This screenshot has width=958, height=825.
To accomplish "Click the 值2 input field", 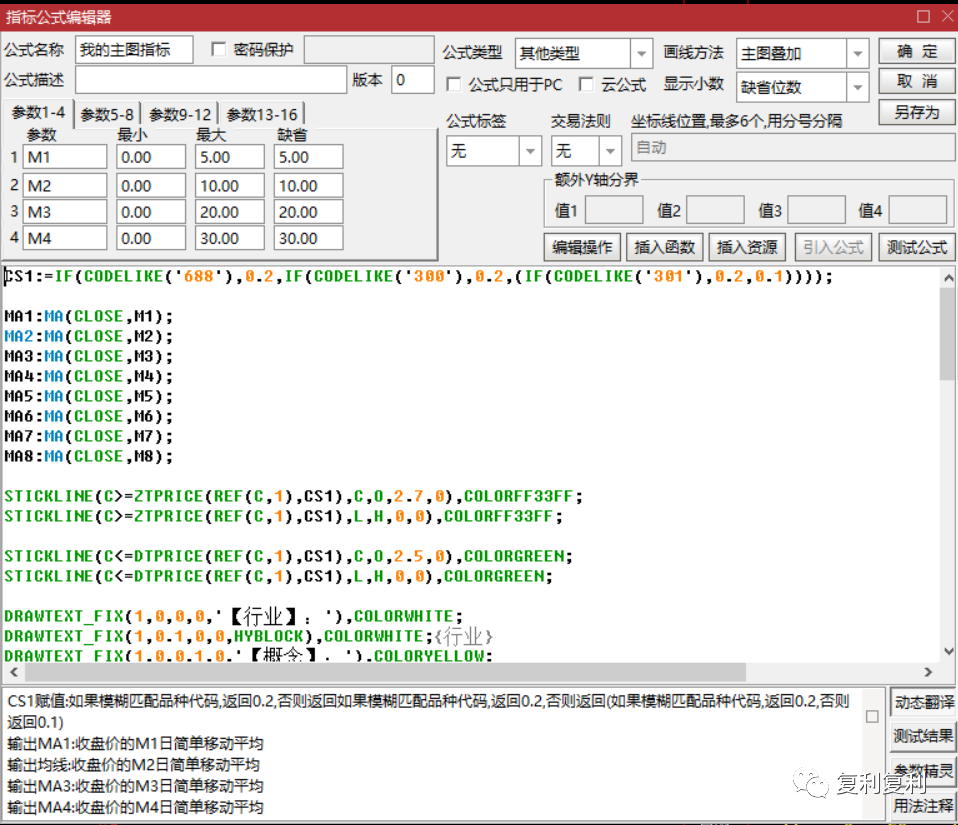I will [x=715, y=210].
